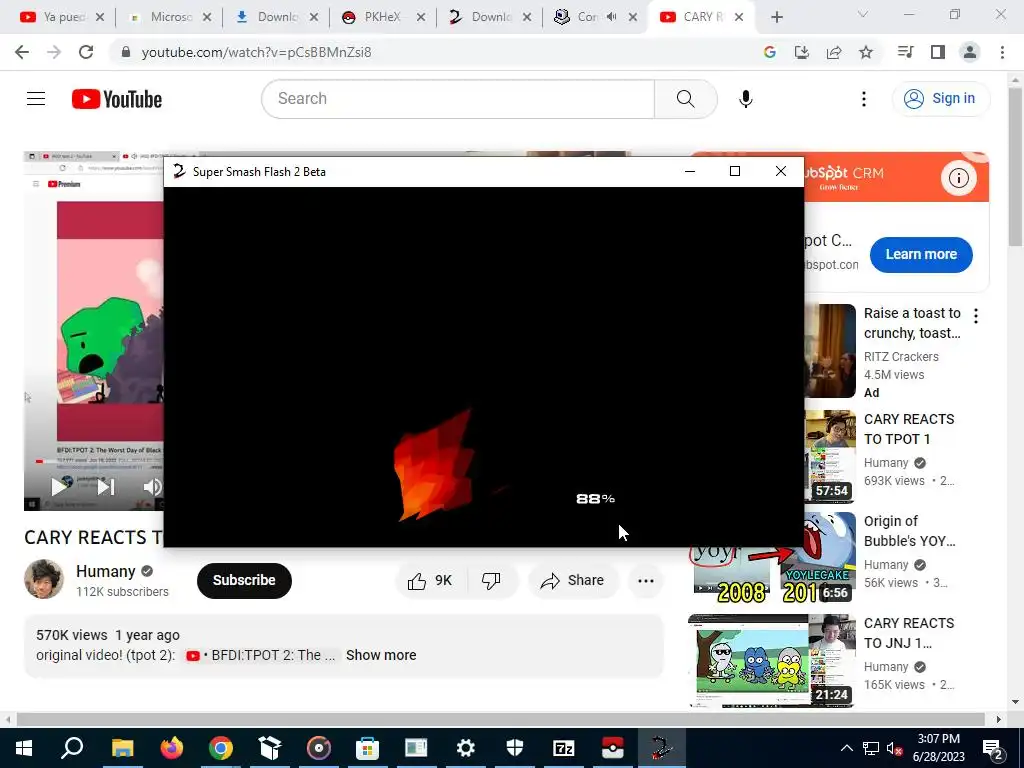Subscribe to Humany
The height and width of the screenshot is (768, 1024).
pos(244,581)
